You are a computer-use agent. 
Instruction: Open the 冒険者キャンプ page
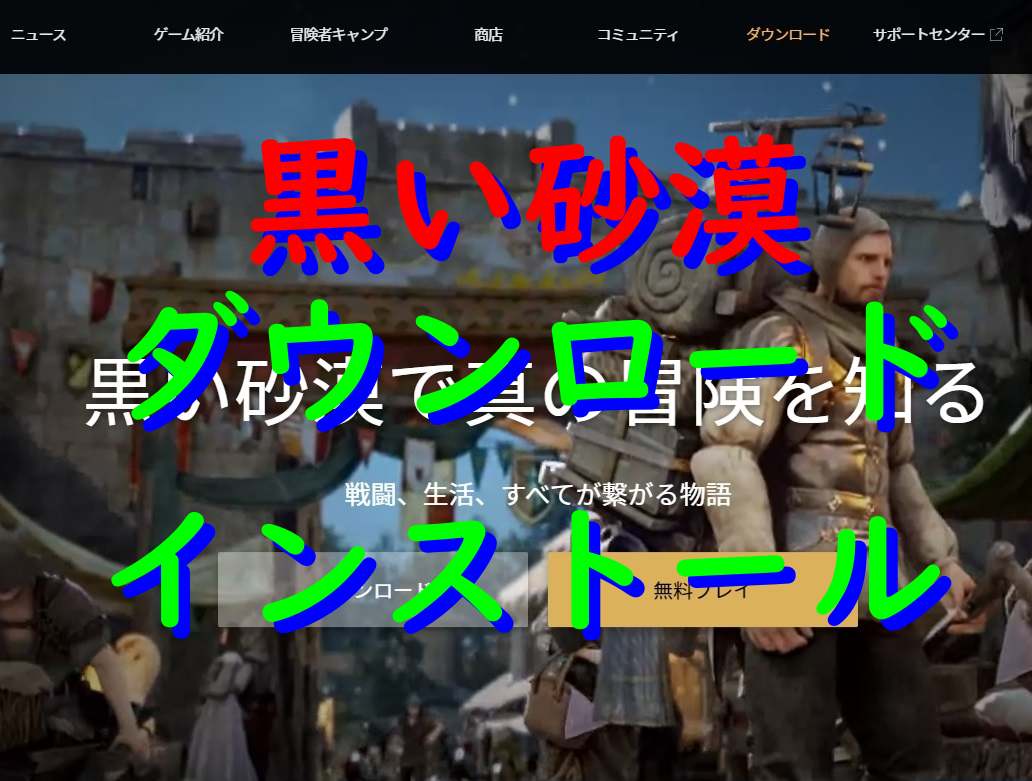pyautogui.click(x=337, y=33)
